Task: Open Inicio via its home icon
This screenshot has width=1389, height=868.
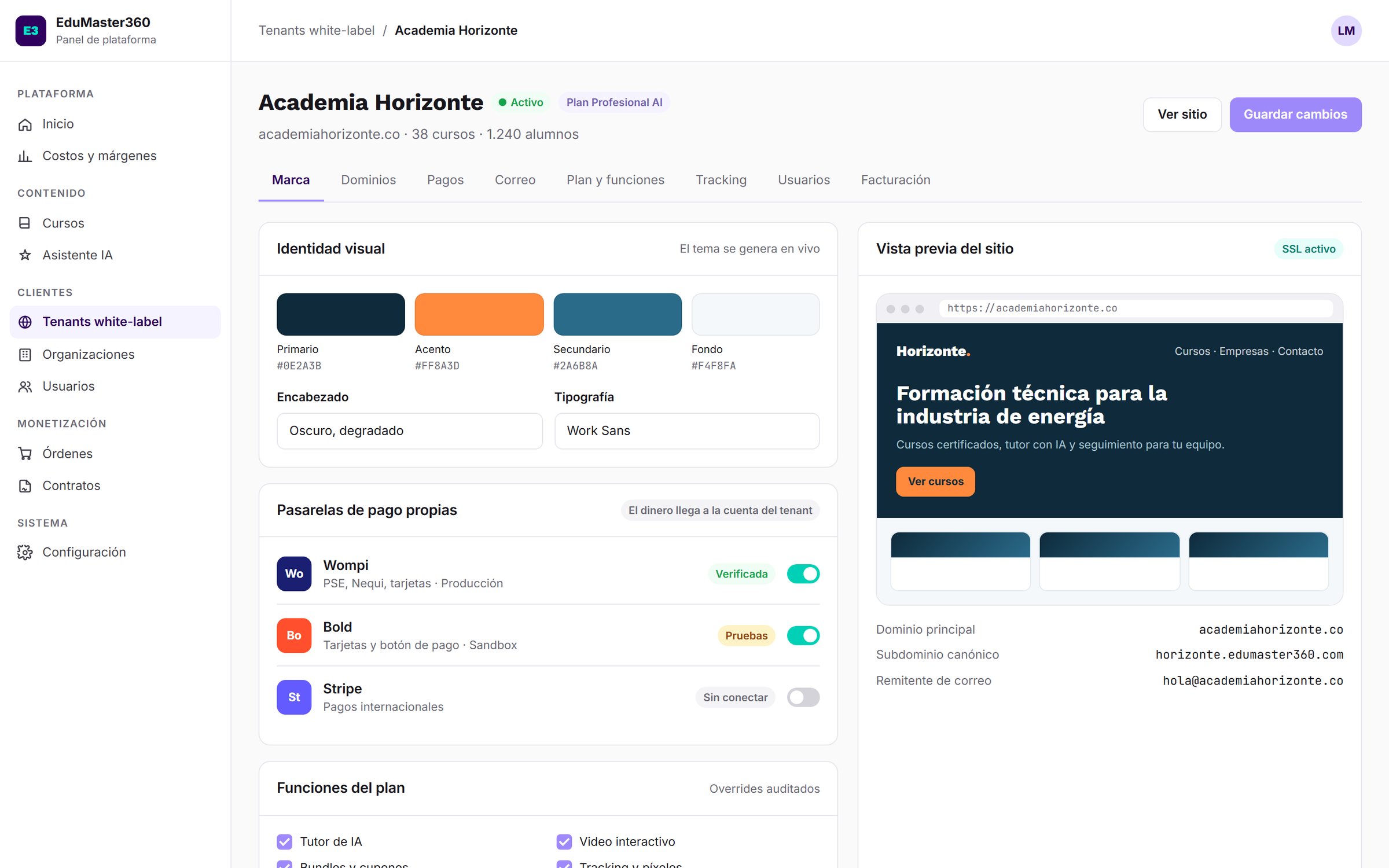Action: click(x=25, y=124)
